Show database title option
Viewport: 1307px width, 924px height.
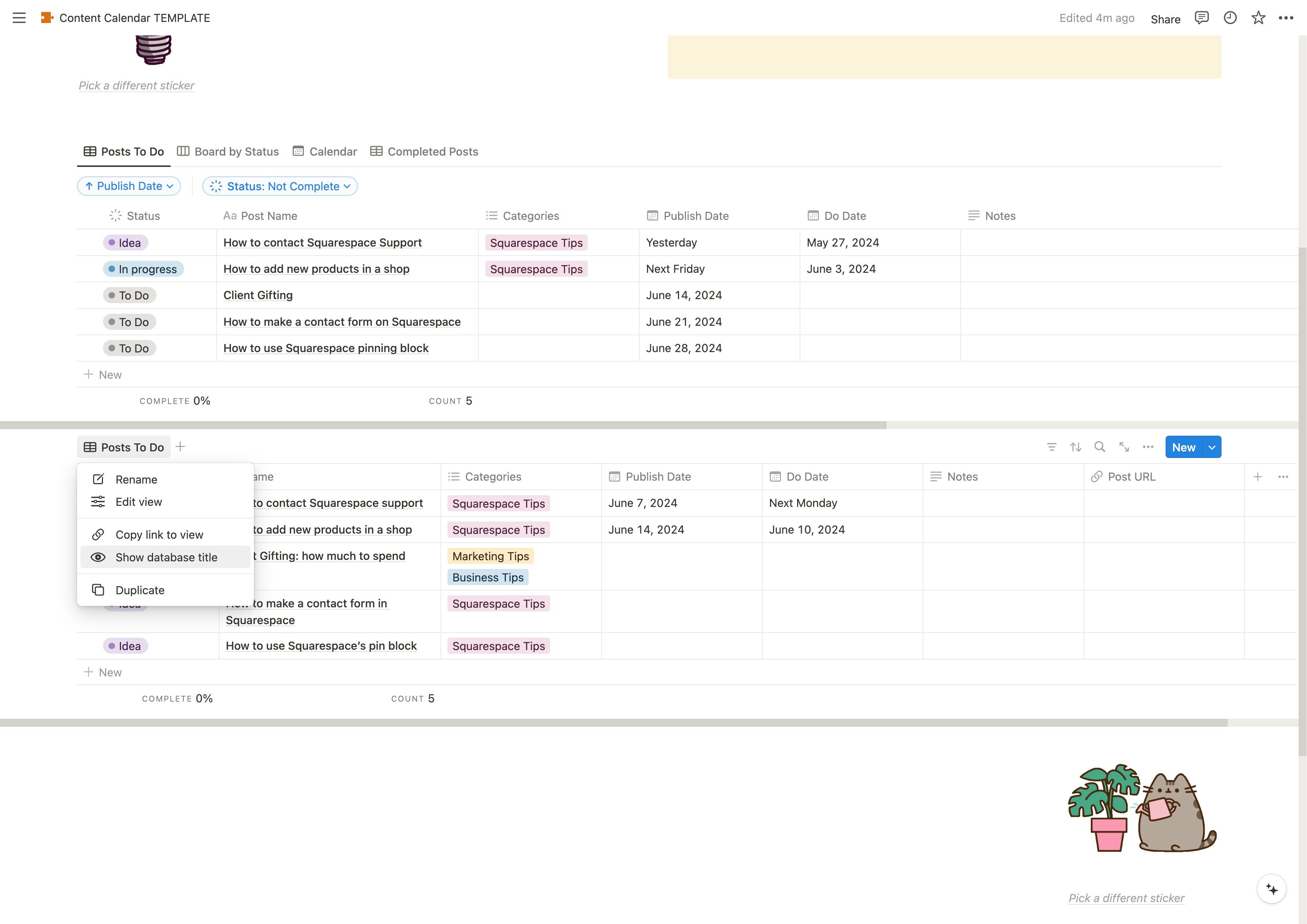click(165, 557)
